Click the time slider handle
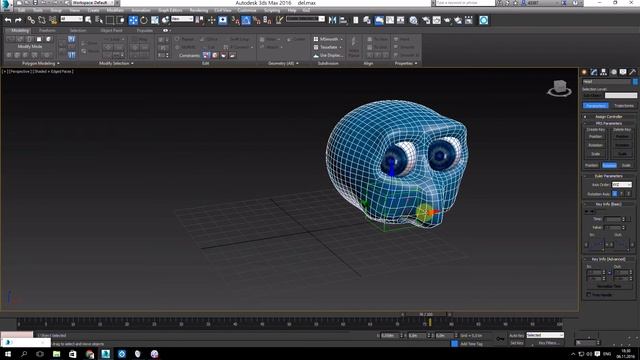The width and height of the screenshot is (640, 360). point(426,315)
